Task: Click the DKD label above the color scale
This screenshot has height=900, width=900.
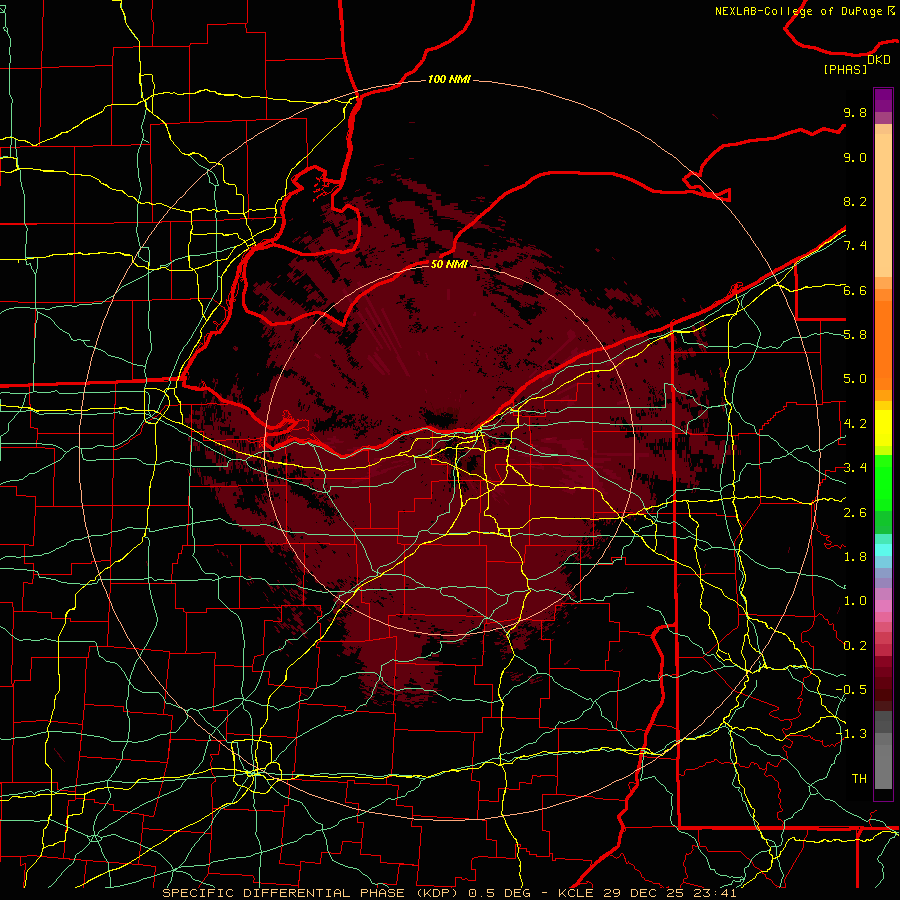Action: [879, 60]
